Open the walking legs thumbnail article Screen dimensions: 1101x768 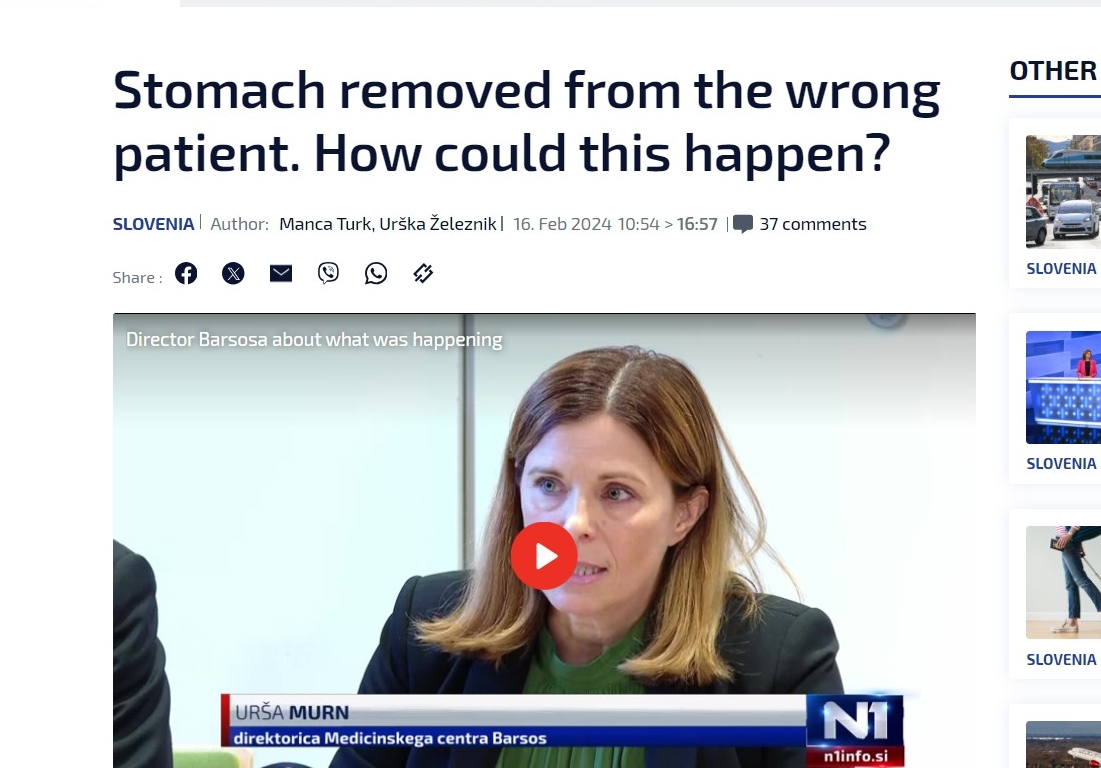[x=1063, y=582]
